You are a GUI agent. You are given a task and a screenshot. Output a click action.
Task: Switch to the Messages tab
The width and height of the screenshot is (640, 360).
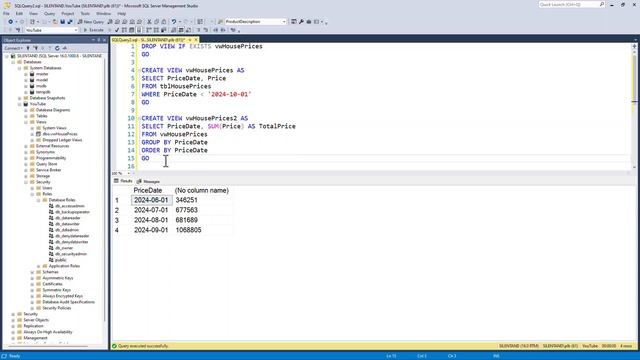click(x=148, y=181)
